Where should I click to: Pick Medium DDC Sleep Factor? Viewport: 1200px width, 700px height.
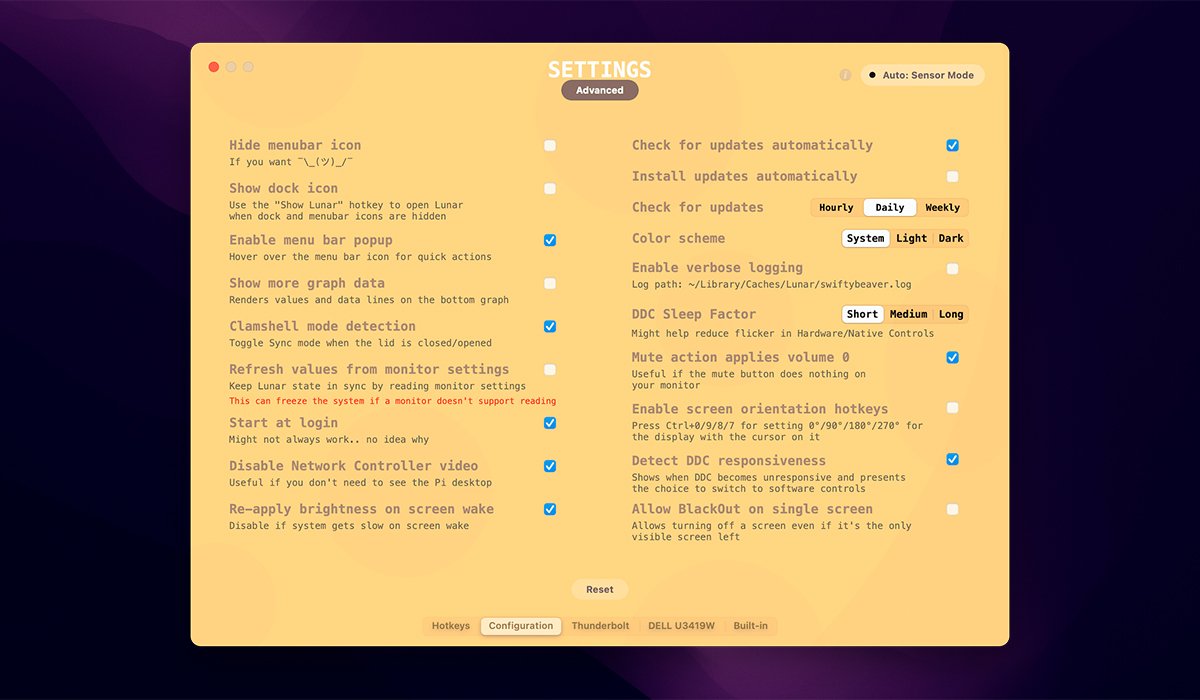pyautogui.click(x=908, y=314)
